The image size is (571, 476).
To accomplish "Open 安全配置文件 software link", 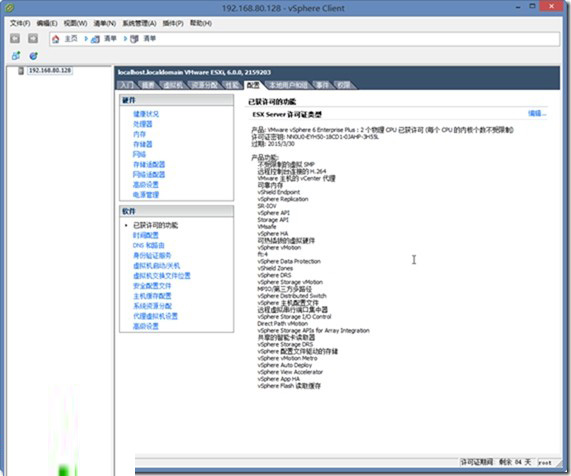I will coord(152,286).
